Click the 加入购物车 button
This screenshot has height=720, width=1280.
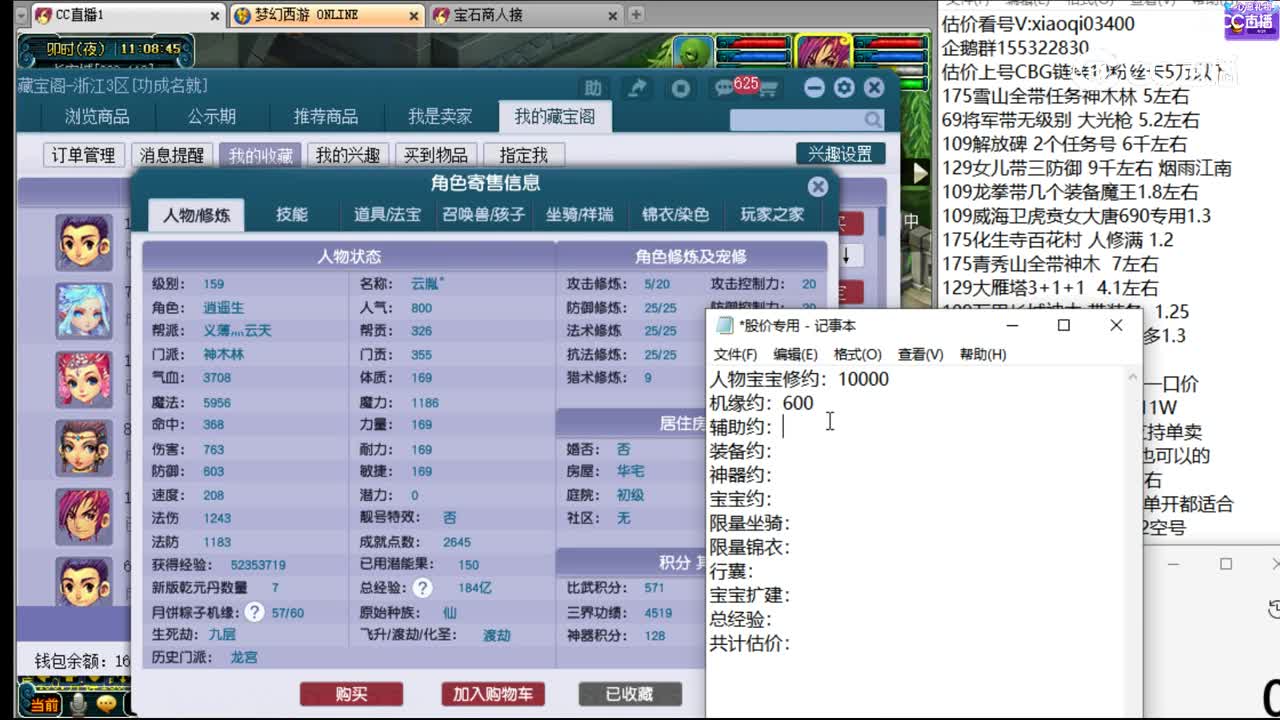493,694
